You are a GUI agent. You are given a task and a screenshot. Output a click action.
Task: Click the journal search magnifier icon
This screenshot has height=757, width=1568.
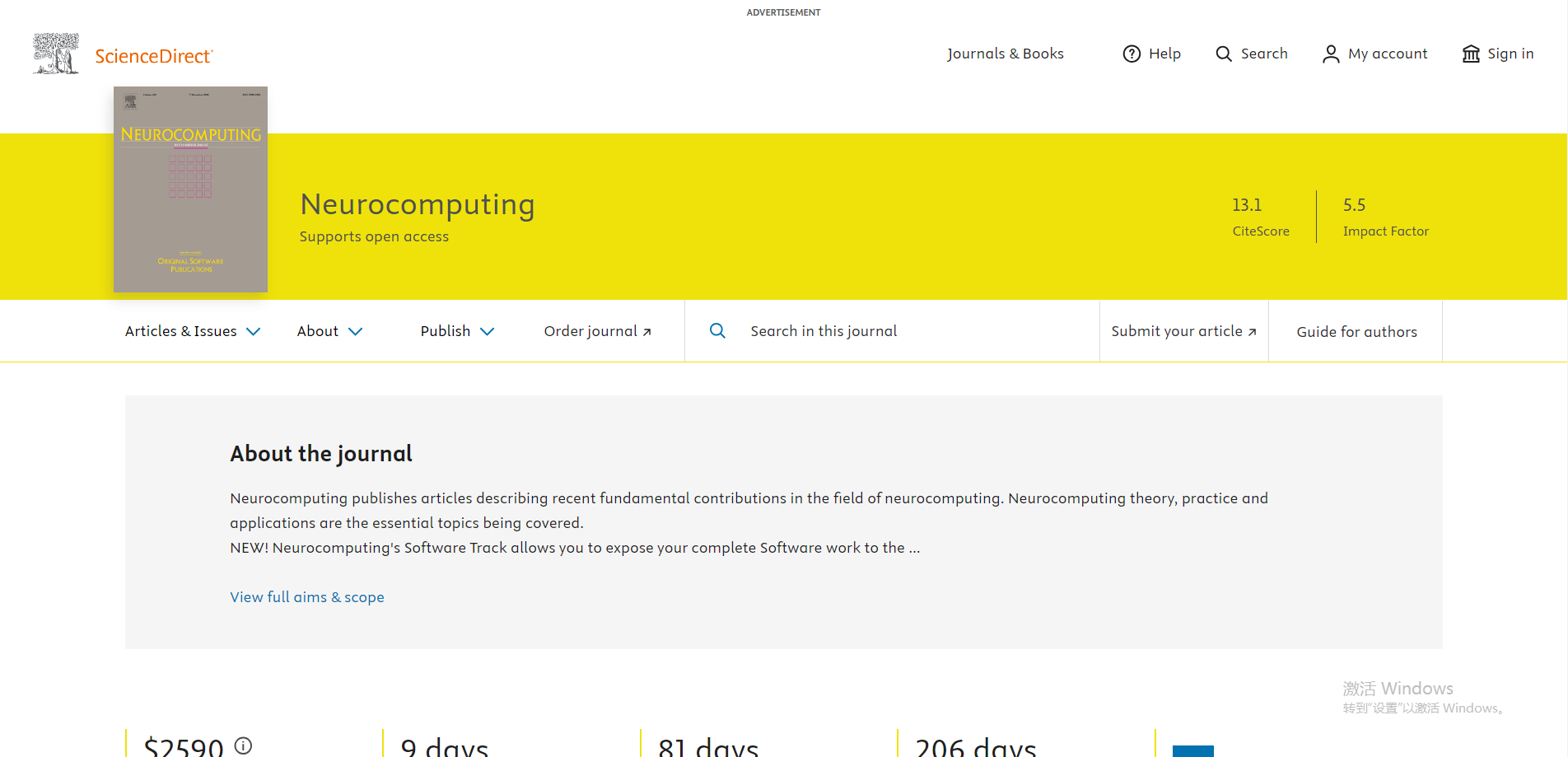point(717,330)
